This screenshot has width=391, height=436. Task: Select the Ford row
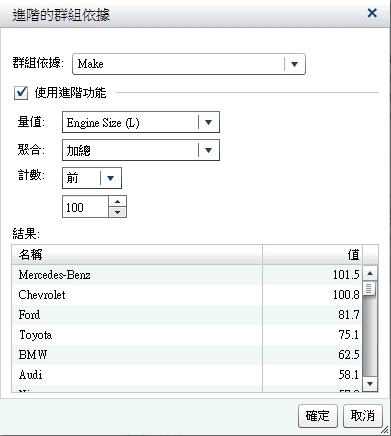coord(187,315)
